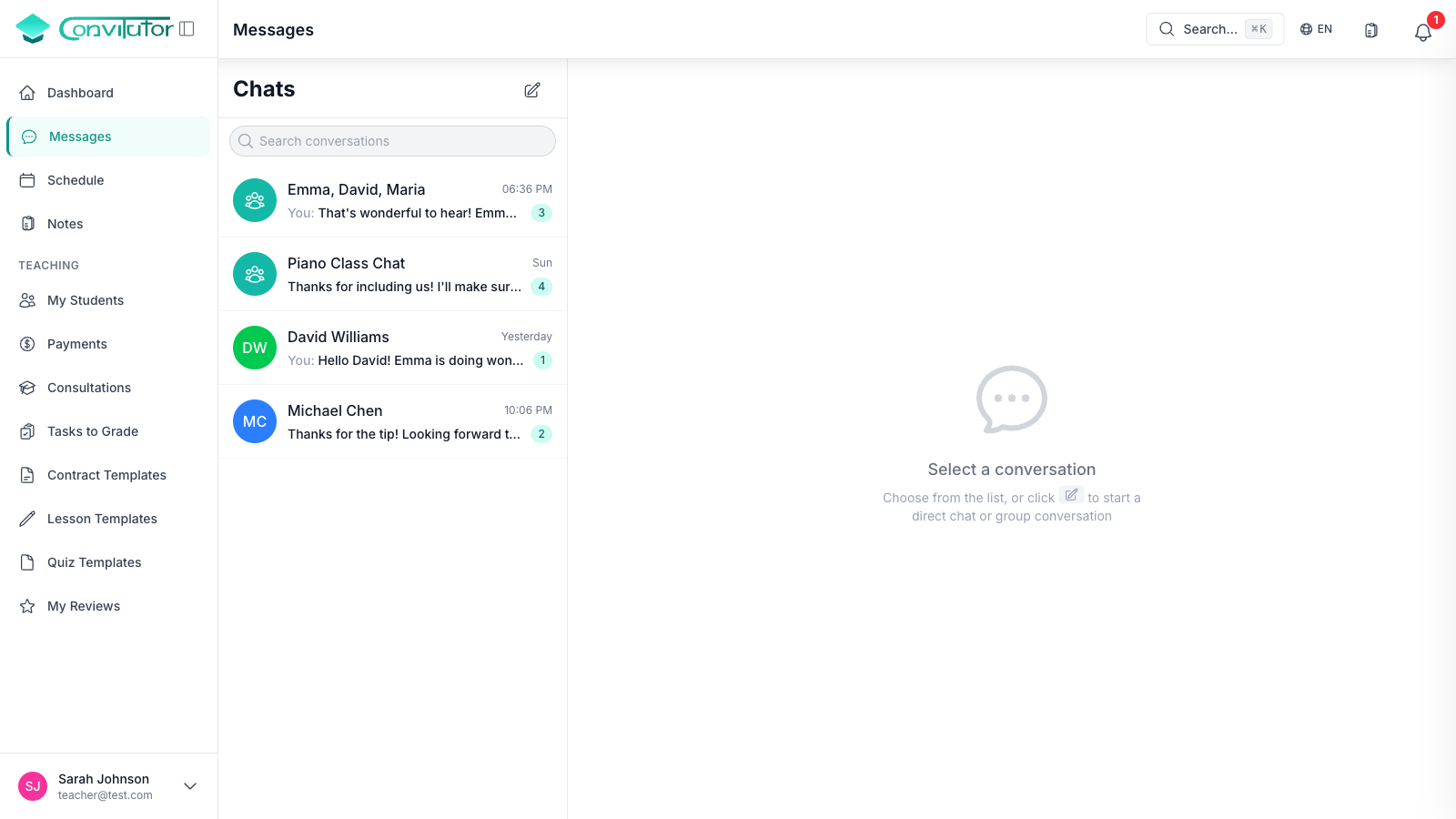Open Michael Chen's chat
The image size is (1456, 819).
[x=392, y=422]
